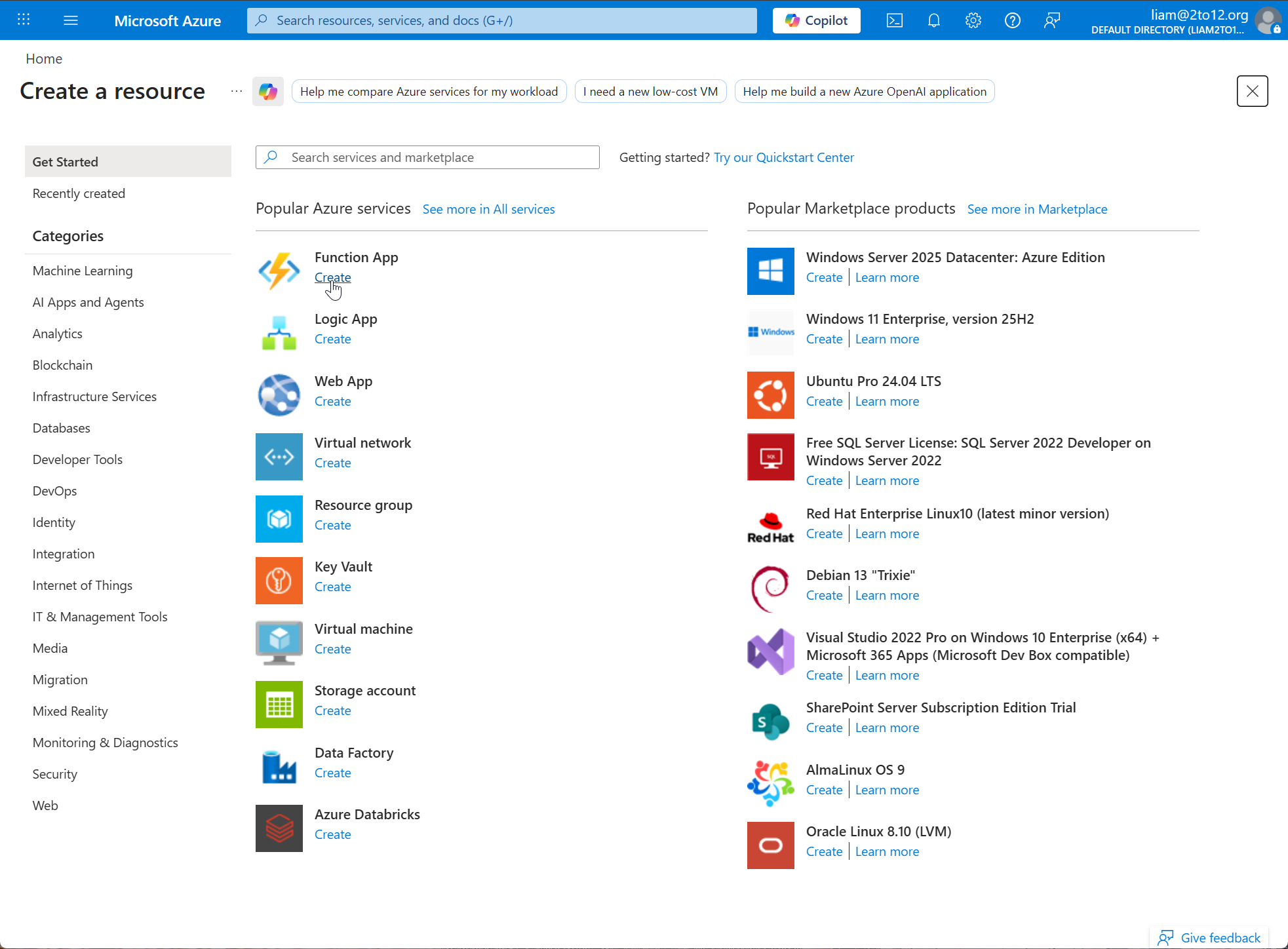Click the Key Vault service icon
Viewport: 1288px width, 949px height.
tap(279, 581)
